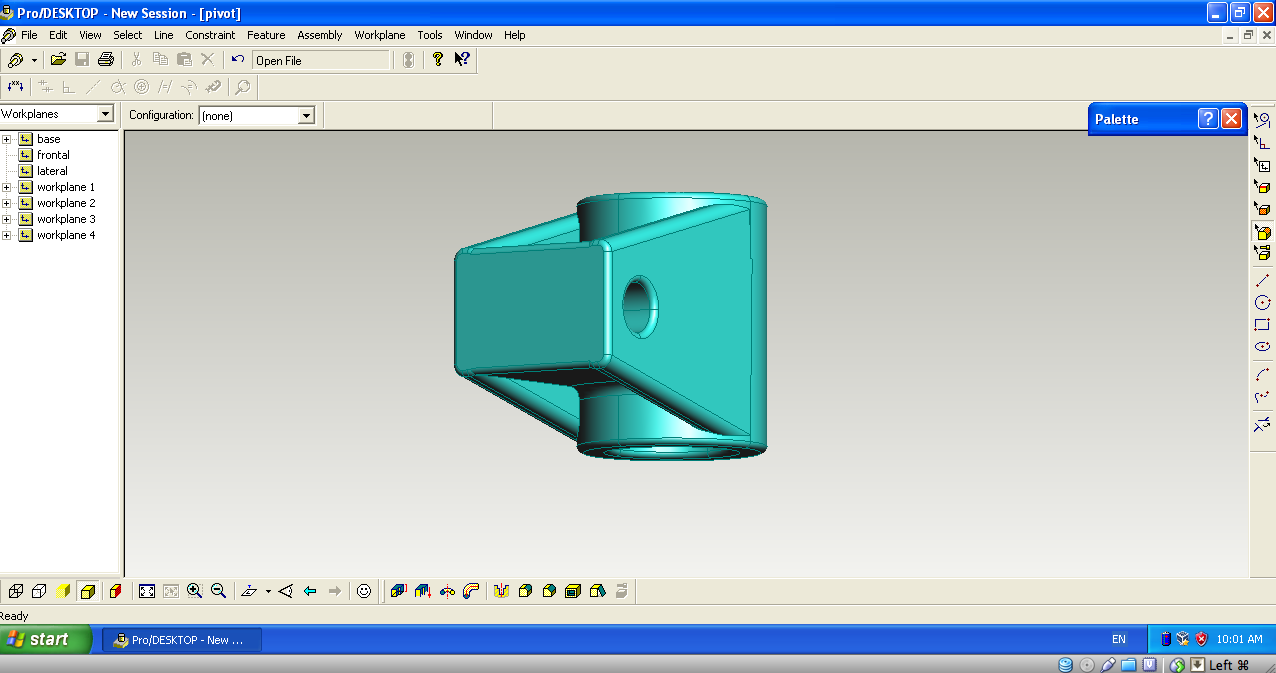Viewport: 1276px width, 673px height.
Task: Select the Select Edges tool in right toolbar
Action: pyautogui.click(x=1262, y=187)
